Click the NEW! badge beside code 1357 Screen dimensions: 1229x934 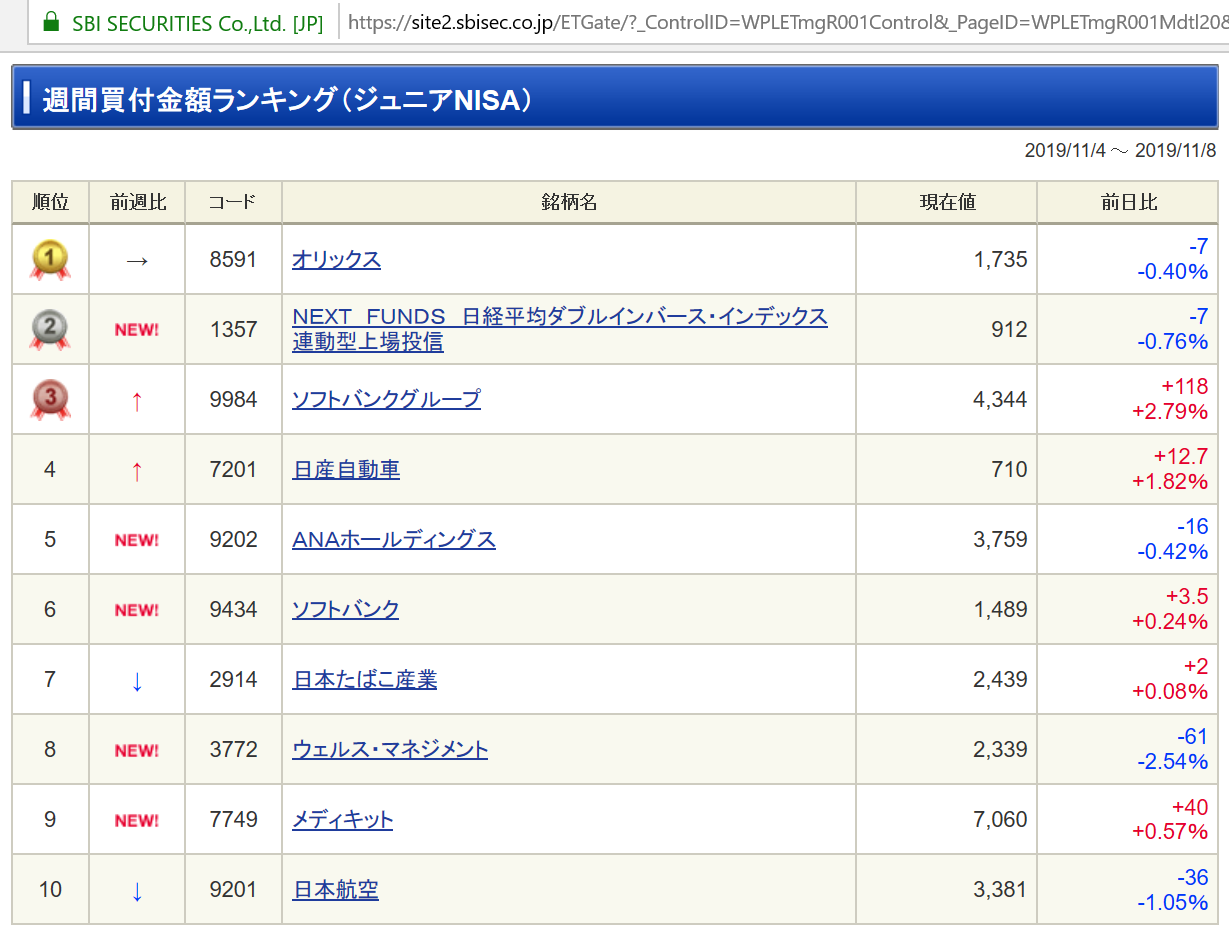[x=137, y=330]
